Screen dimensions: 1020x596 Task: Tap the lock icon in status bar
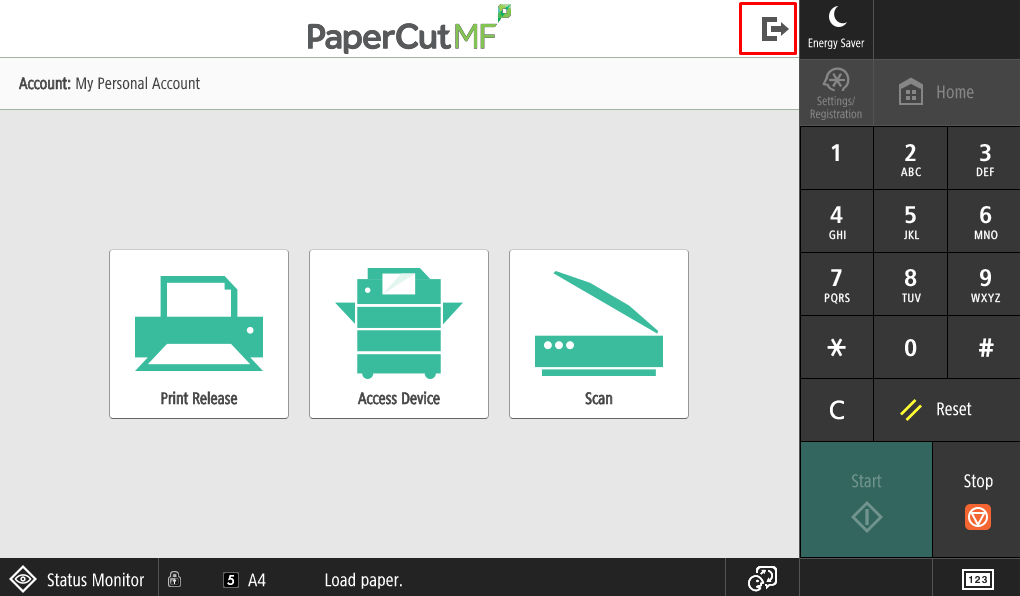(x=174, y=578)
